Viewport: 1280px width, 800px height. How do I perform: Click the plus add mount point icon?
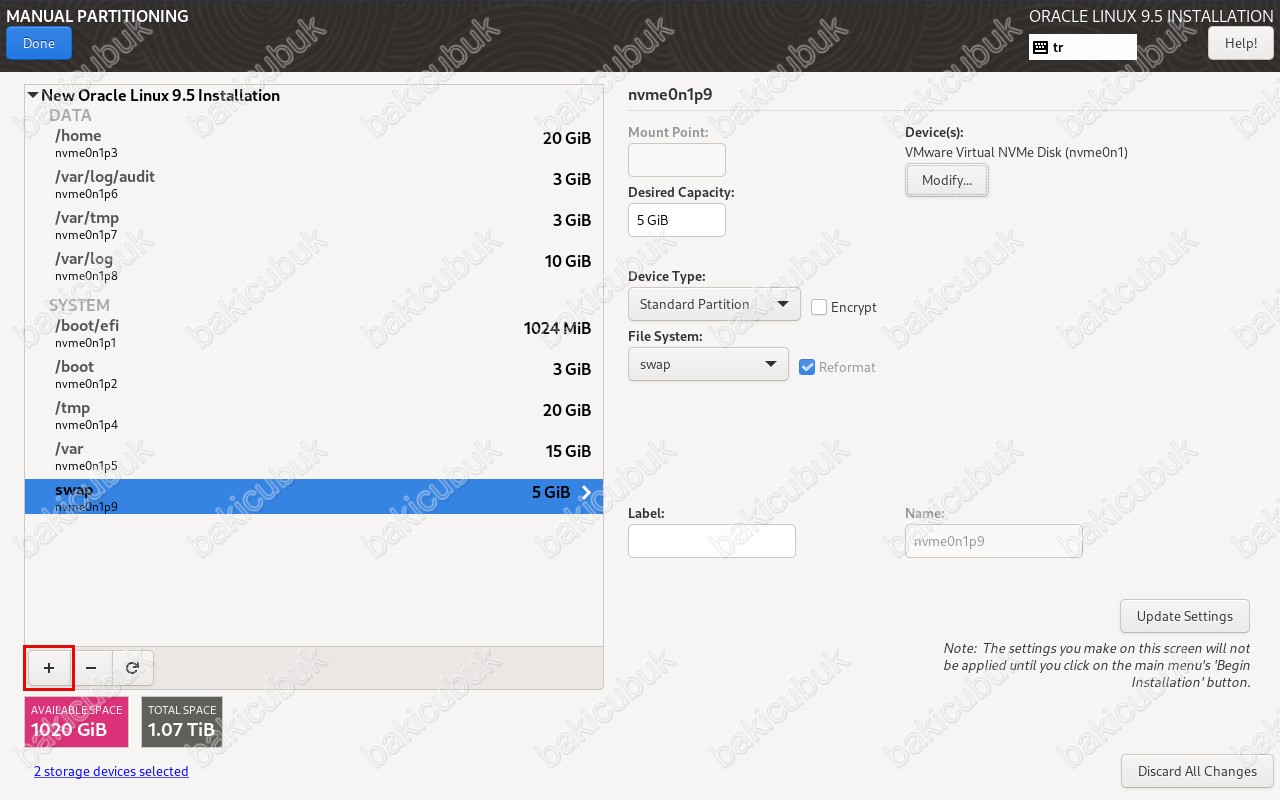[x=49, y=667]
